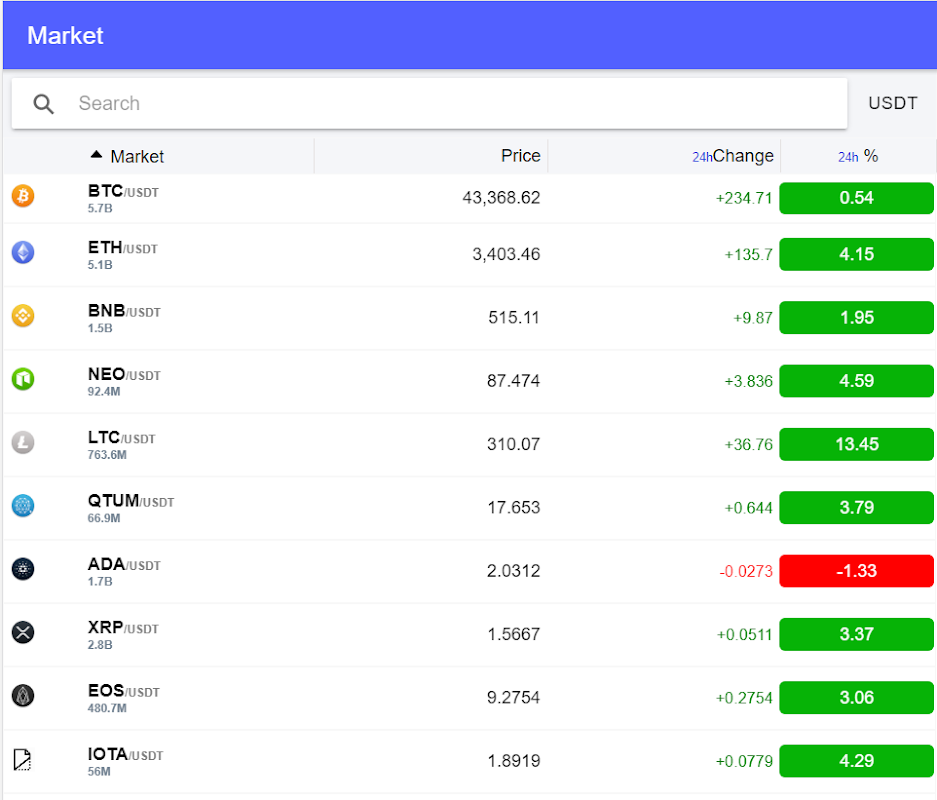The width and height of the screenshot is (937, 800).
Task: Click the green 4.59 percent badge
Action: (856, 381)
